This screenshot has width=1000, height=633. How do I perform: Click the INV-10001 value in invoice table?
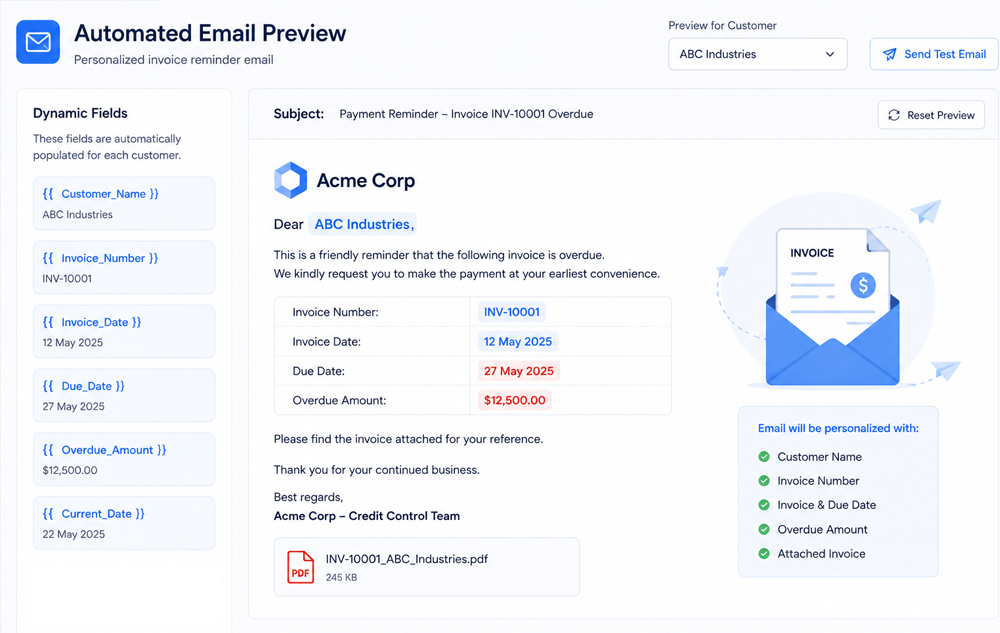pyautogui.click(x=511, y=312)
